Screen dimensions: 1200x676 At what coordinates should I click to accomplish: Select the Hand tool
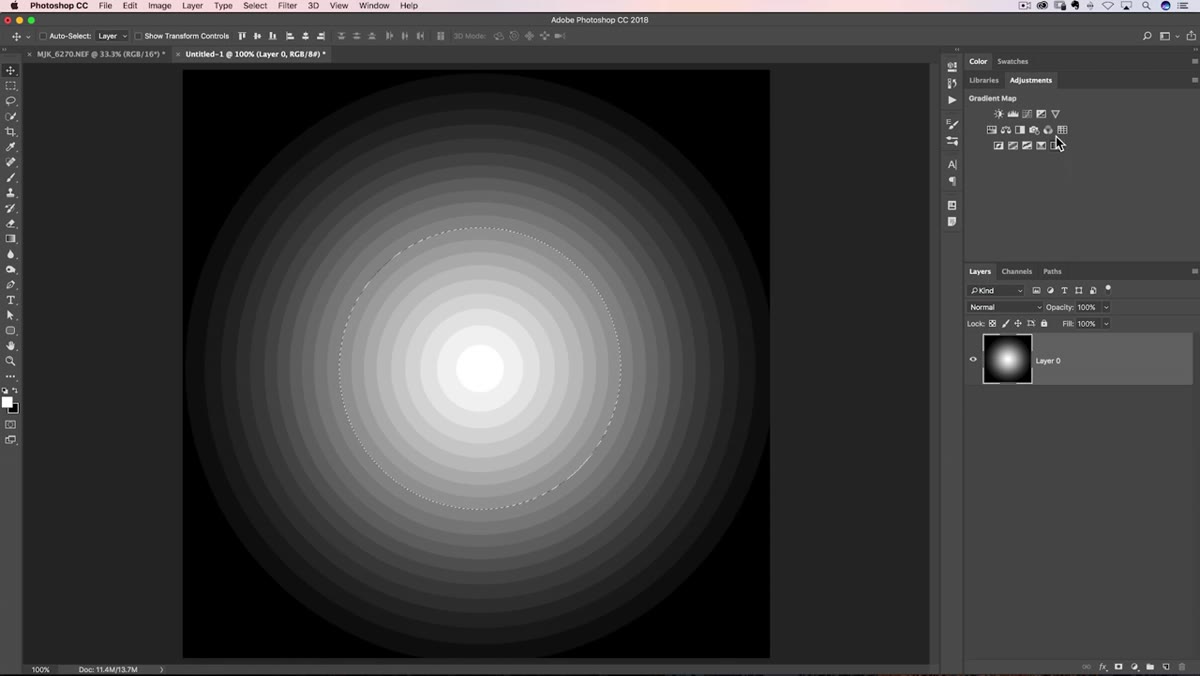coord(11,346)
